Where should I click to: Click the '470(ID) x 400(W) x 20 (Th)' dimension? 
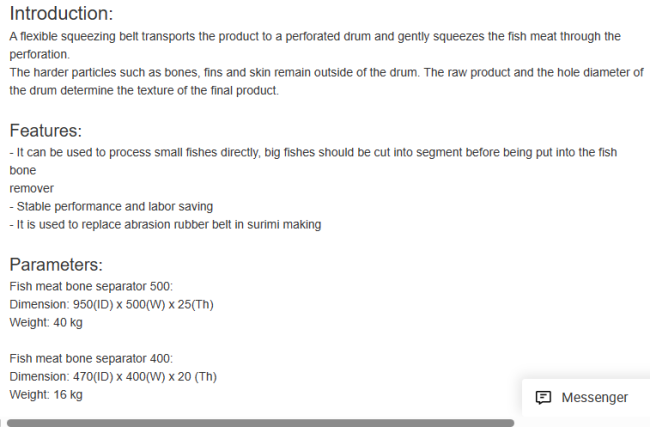pos(145,377)
